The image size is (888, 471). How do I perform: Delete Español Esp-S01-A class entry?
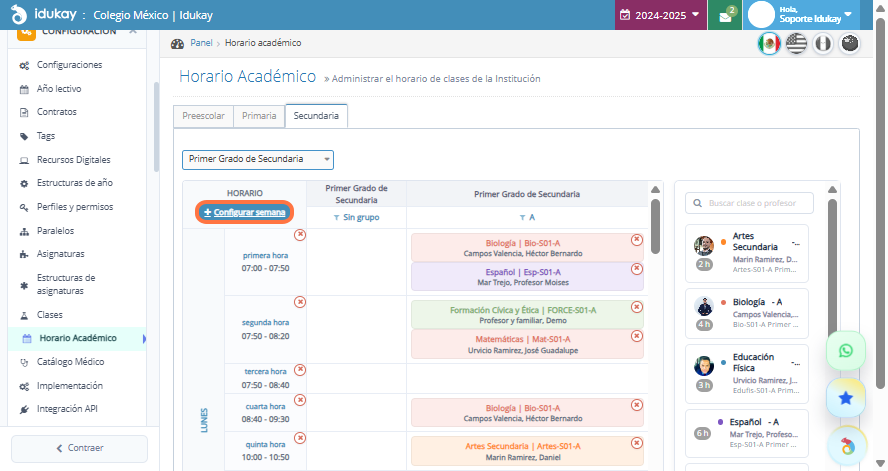tap(637, 268)
